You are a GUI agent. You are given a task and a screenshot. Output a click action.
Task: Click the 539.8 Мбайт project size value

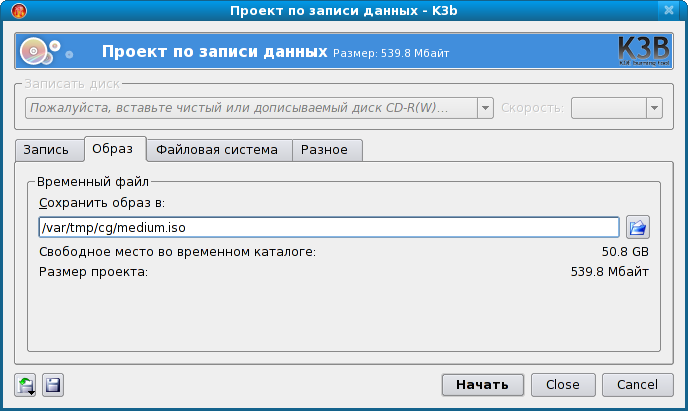[609, 272]
